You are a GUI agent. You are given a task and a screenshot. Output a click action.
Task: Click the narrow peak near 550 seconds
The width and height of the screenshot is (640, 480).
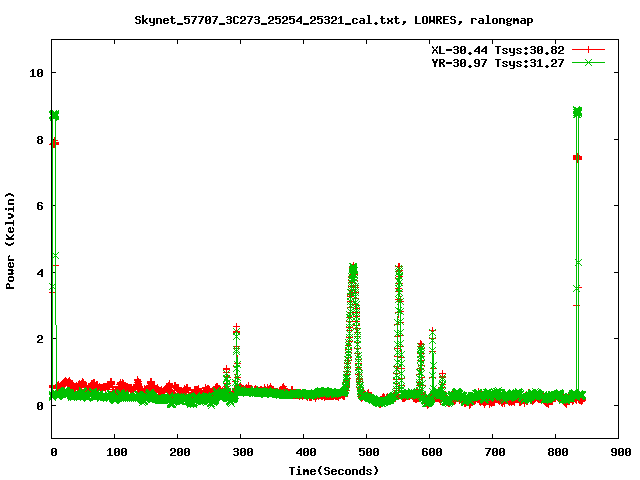399,327
